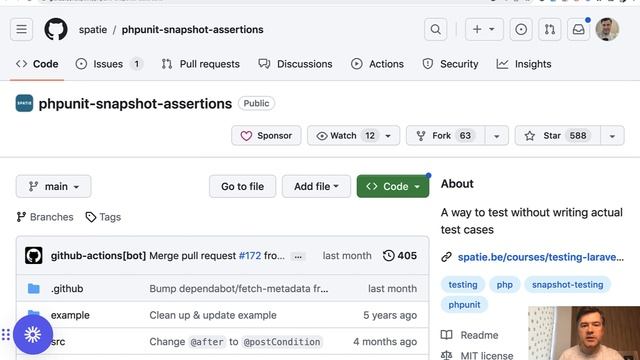The height and width of the screenshot is (360, 640).
Task: Expand commit message ellipsis button
Action: (298, 256)
